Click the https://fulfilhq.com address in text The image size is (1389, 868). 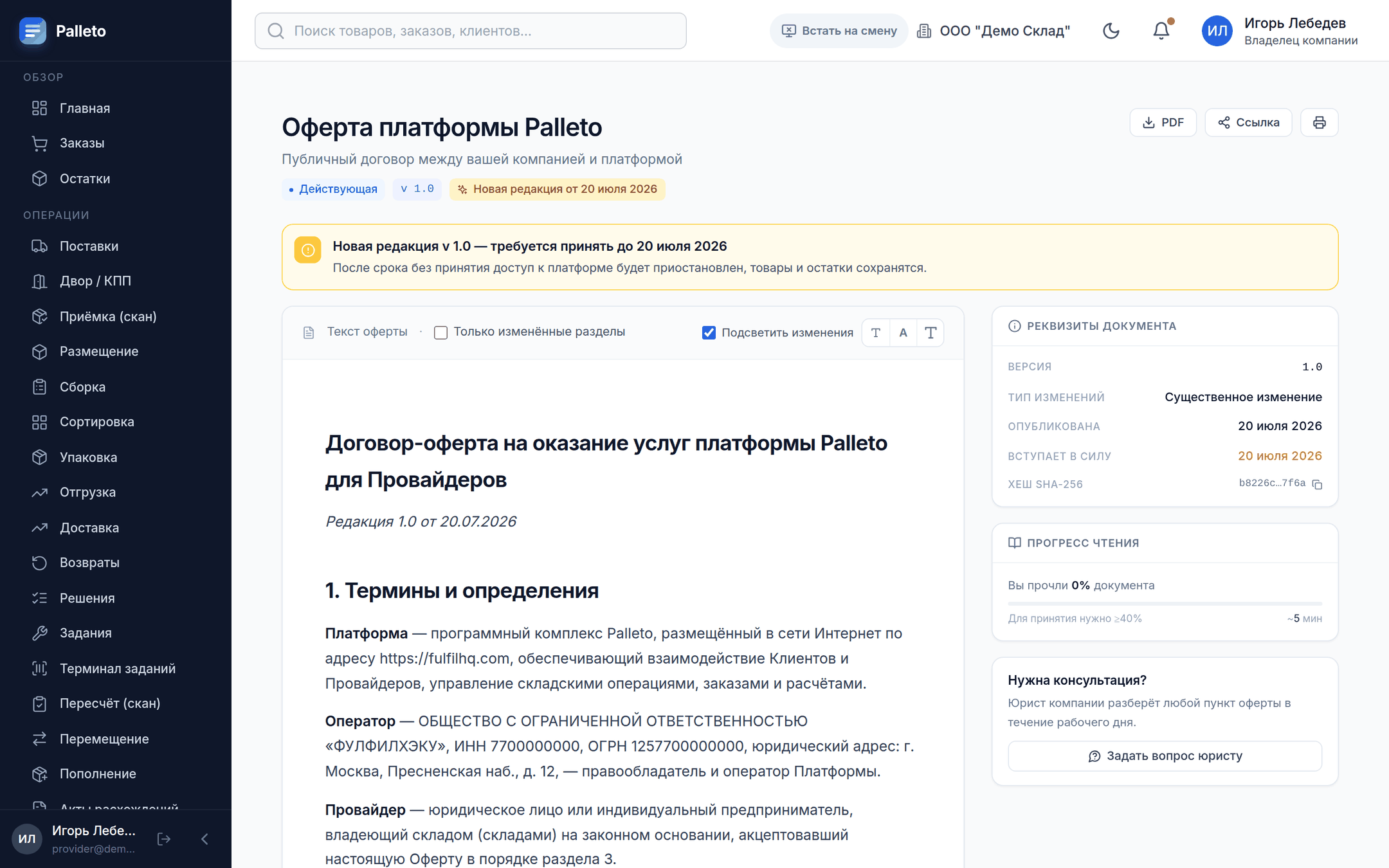(444, 658)
